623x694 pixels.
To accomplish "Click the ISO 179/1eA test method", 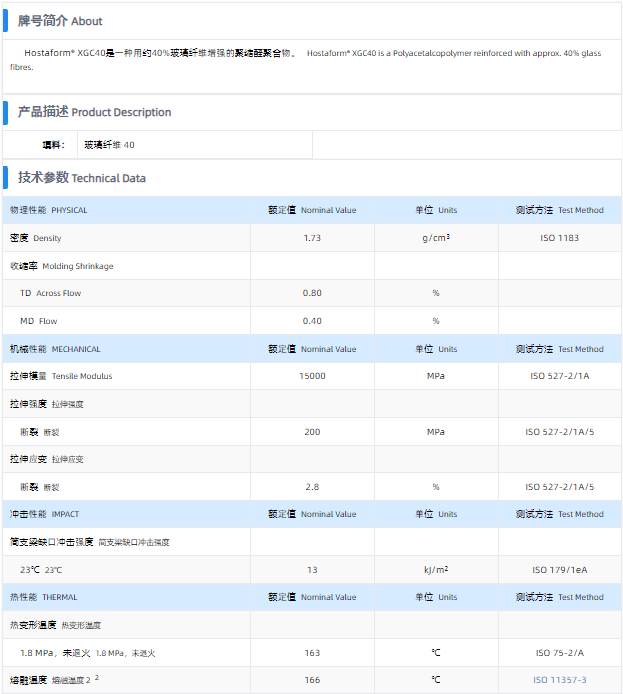I will click(560, 570).
